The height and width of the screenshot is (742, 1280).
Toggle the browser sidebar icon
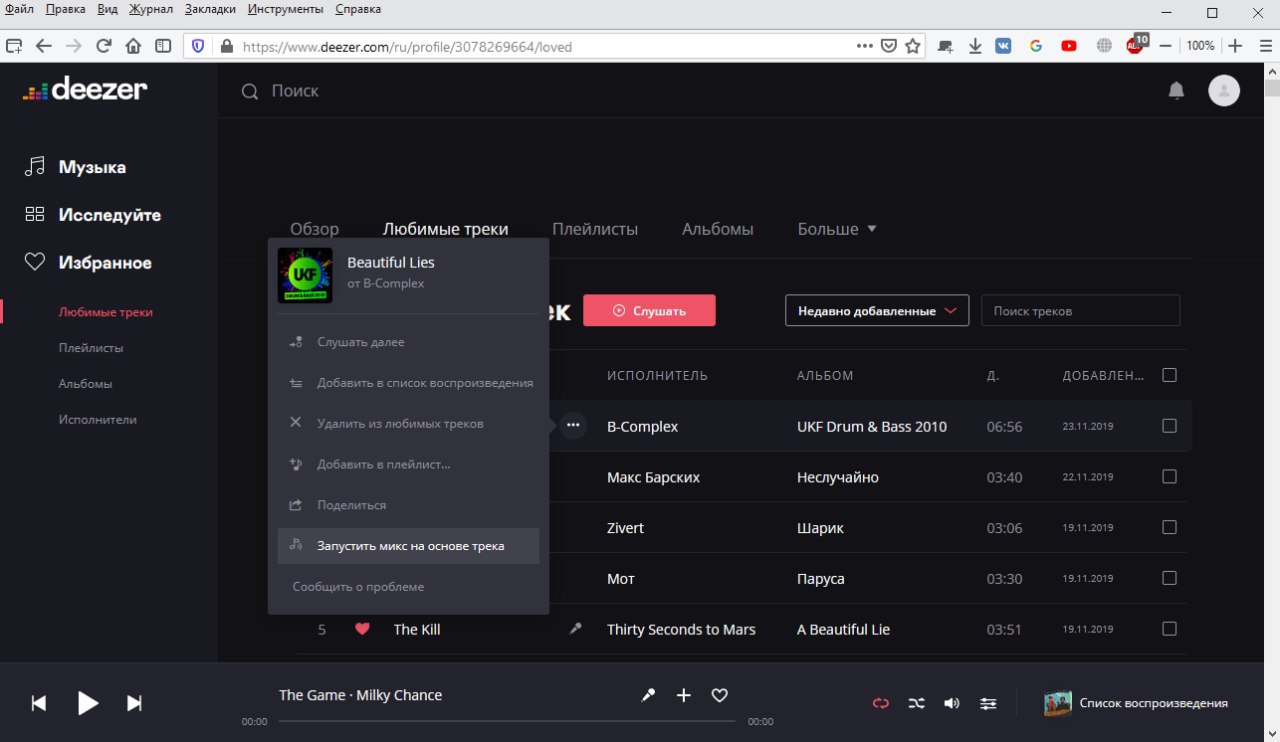tap(163, 46)
